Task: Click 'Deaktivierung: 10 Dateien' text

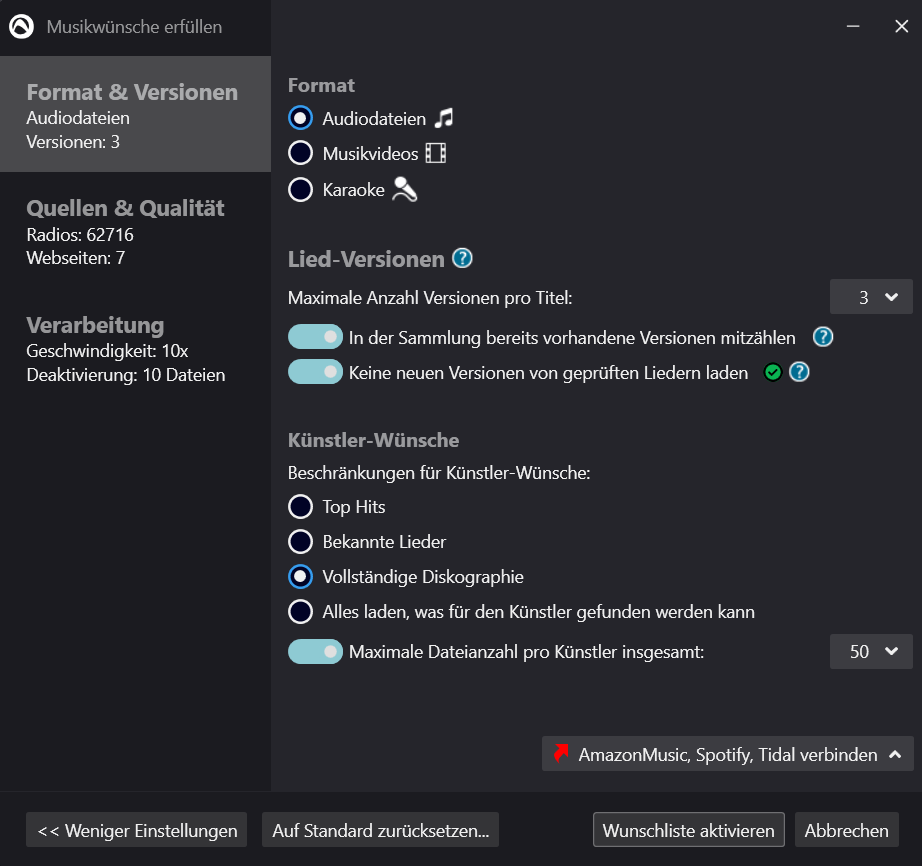Action: pyautogui.click(x=126, y=375)
